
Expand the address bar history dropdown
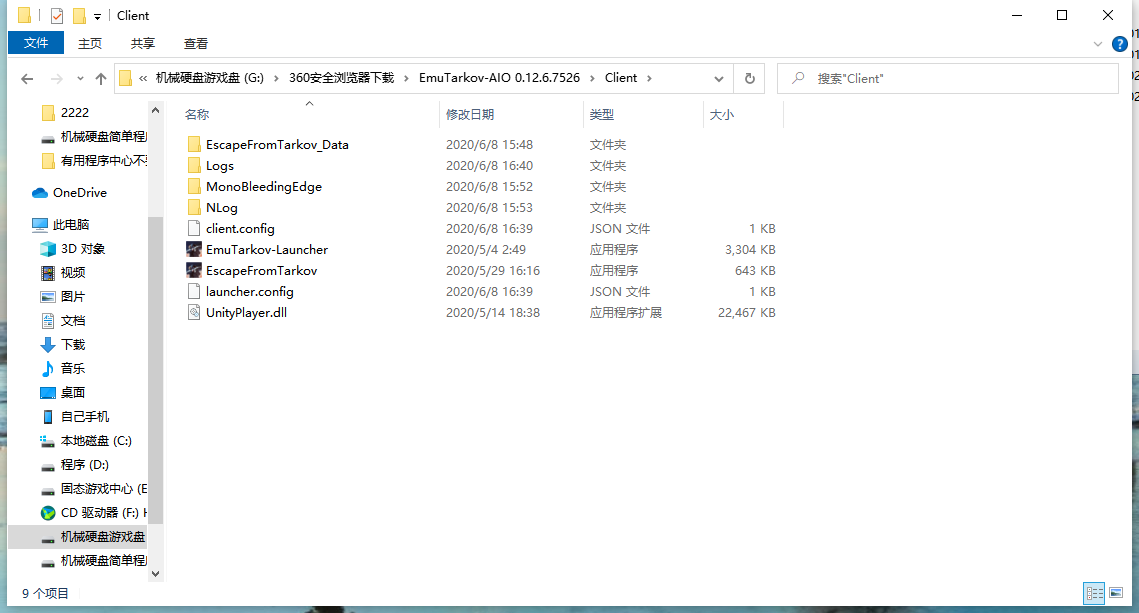pyautogui.click(x=718, y=78)
